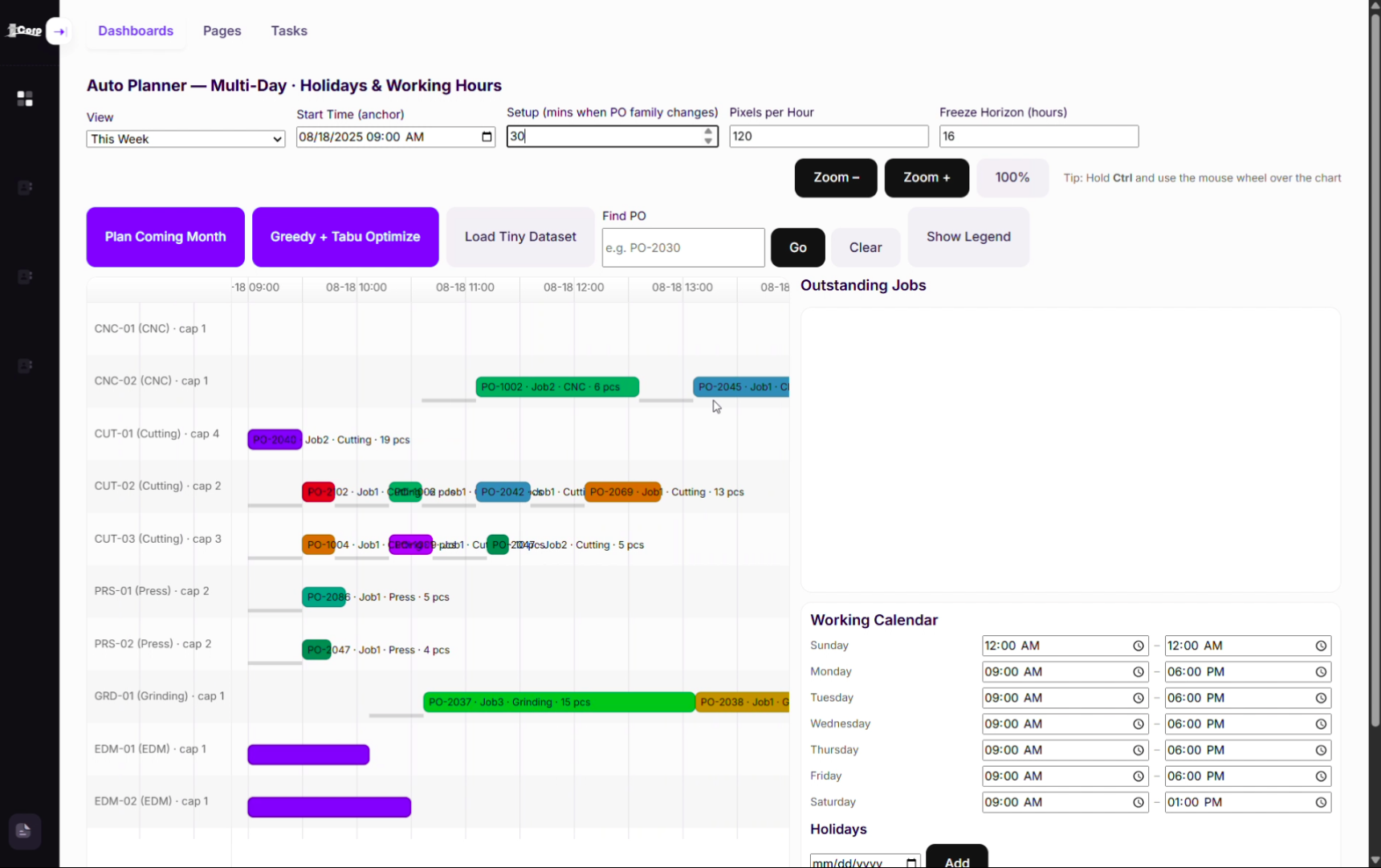Click clock icon for Saturday end time
The height and width of the screenshot is (868, 1381).
(1320, 802)
